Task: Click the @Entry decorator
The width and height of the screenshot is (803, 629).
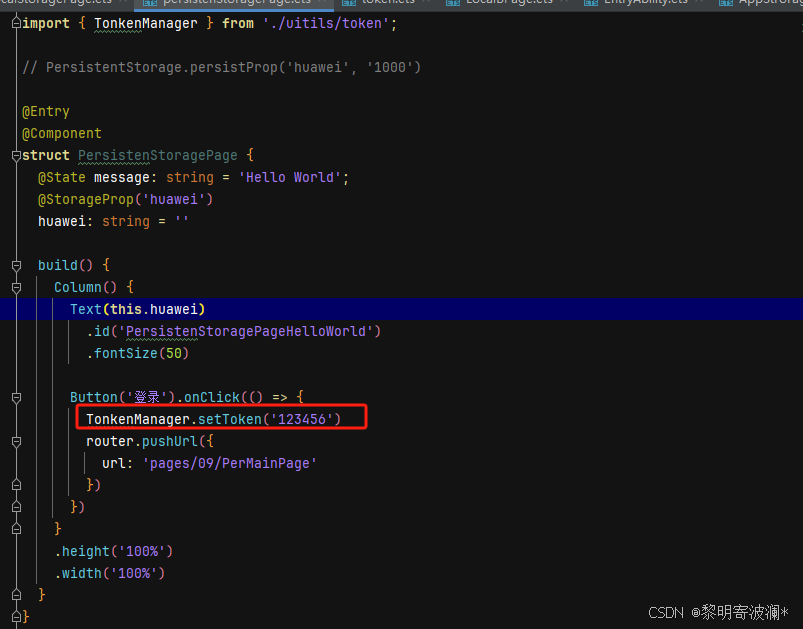Action: click(46, 112)
